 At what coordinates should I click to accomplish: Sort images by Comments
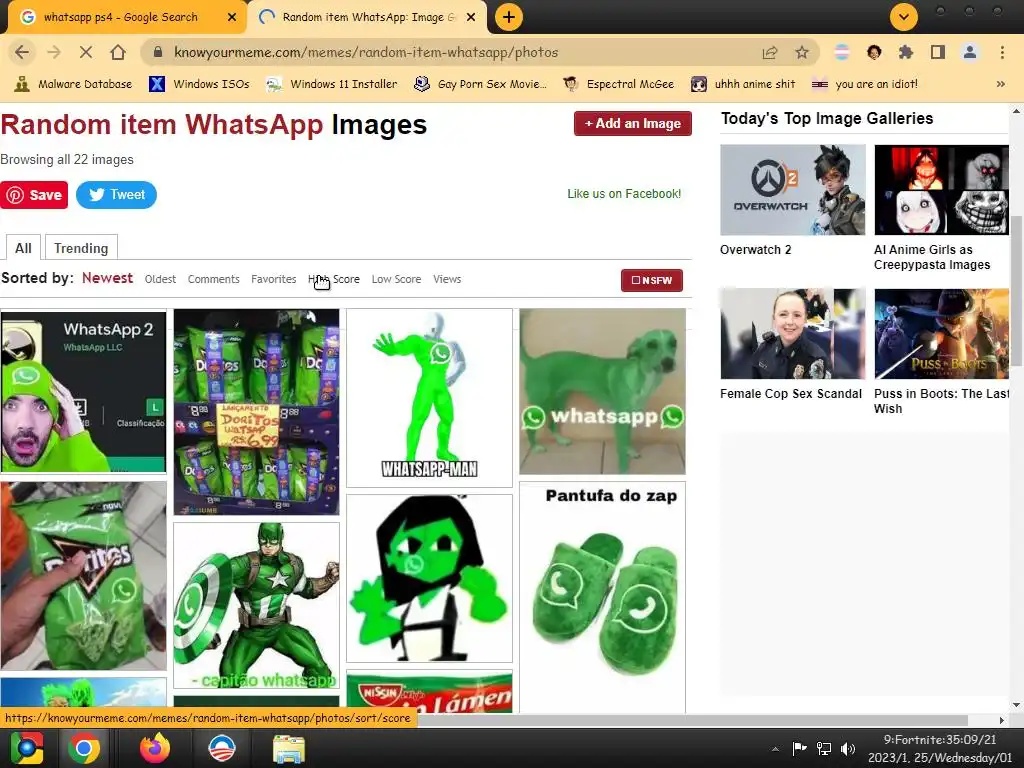click(x=214, y=279)
